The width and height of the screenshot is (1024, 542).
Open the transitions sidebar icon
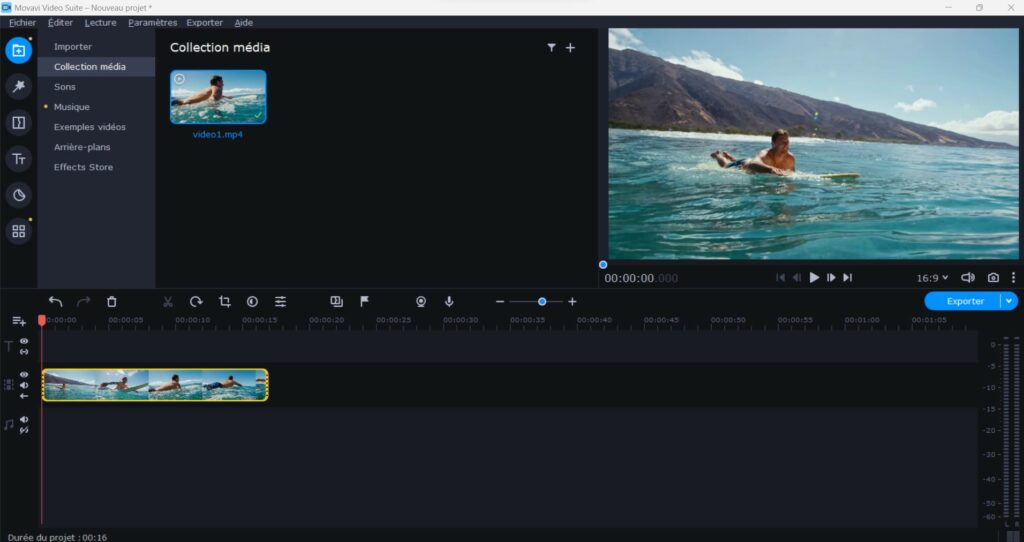(18, 123)
